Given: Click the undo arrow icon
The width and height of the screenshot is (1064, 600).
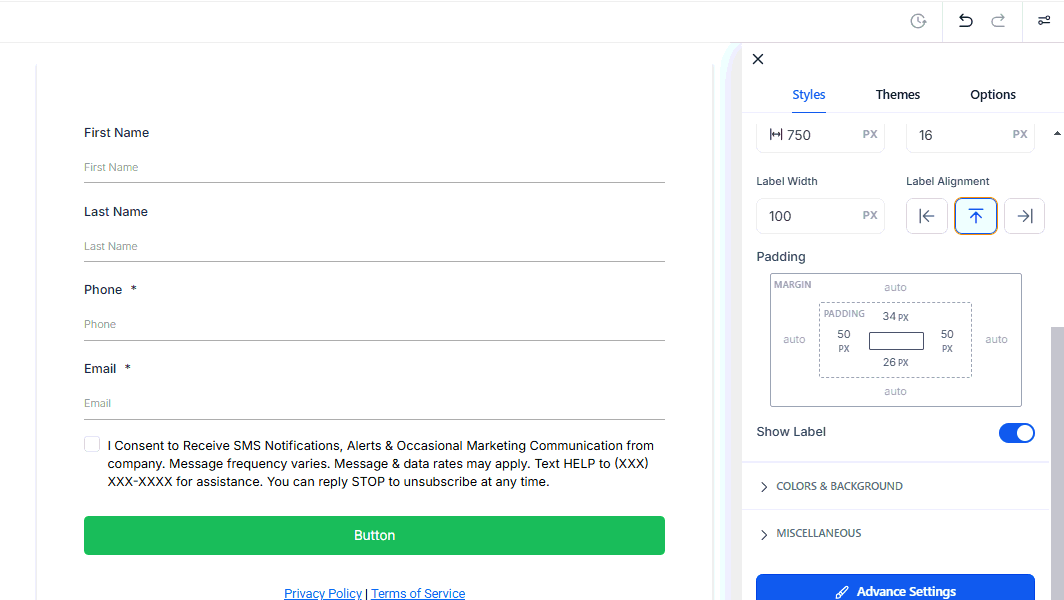Looking at the screenshot, I should pyautogui.click(x=965, y=21).
